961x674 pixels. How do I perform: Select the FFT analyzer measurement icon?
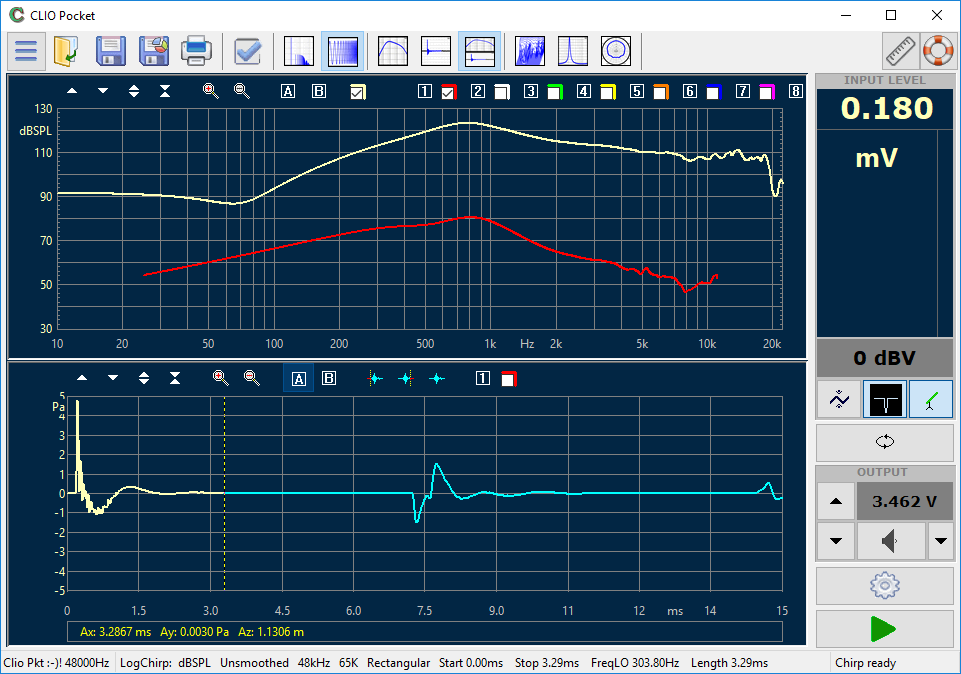tap(299, 51)
